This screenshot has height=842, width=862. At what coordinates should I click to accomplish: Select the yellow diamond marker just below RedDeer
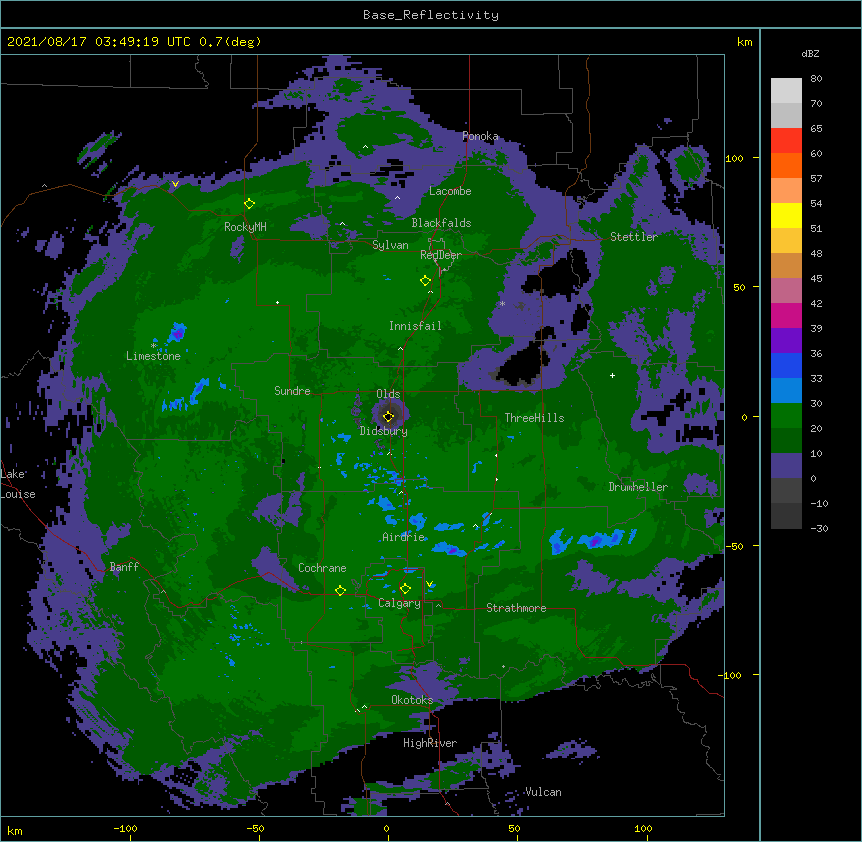click(425, 281)
